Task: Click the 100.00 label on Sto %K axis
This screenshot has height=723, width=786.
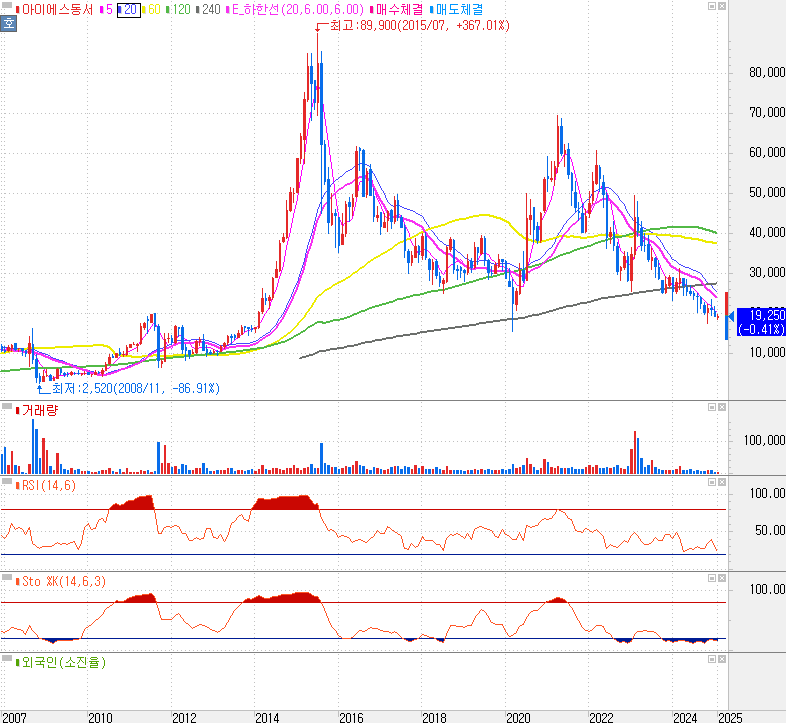Action: coord(767,590)
